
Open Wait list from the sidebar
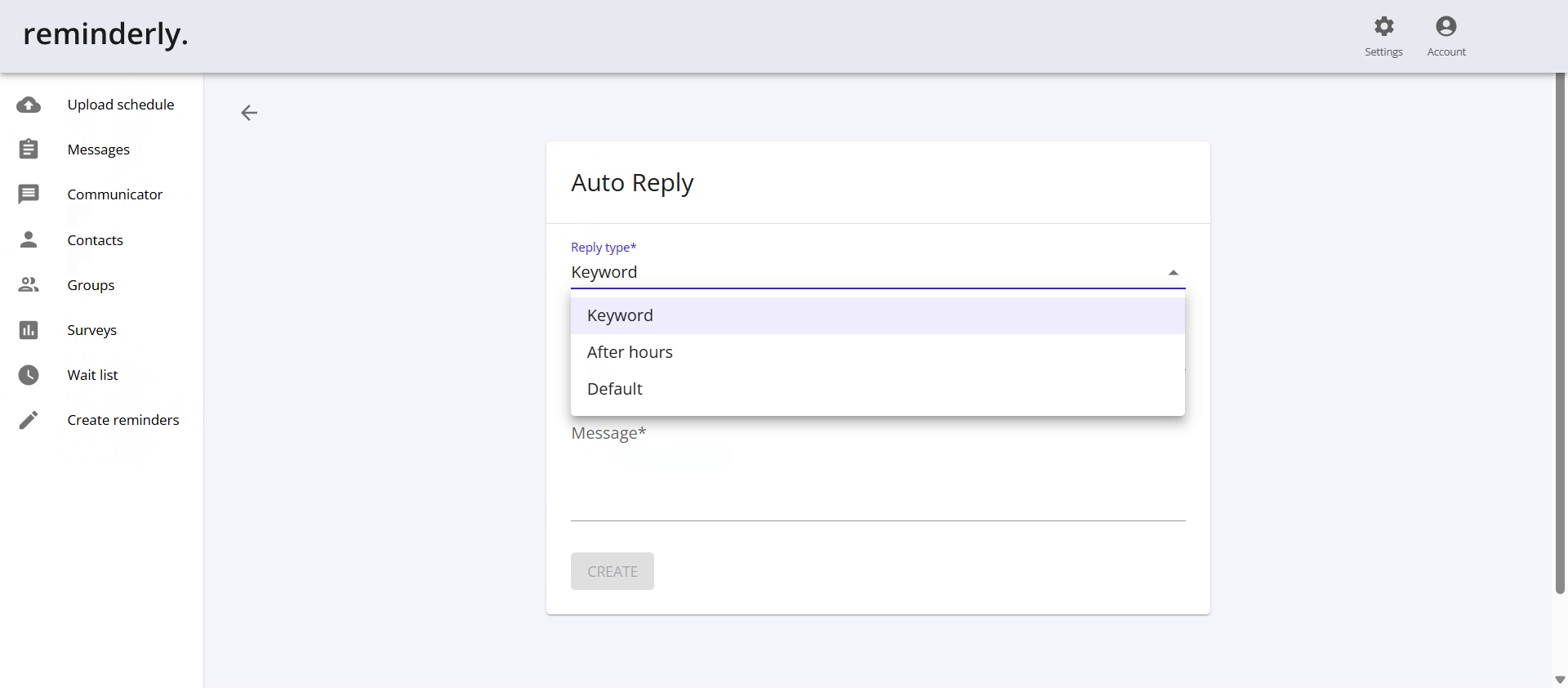[x=92, y=375]
